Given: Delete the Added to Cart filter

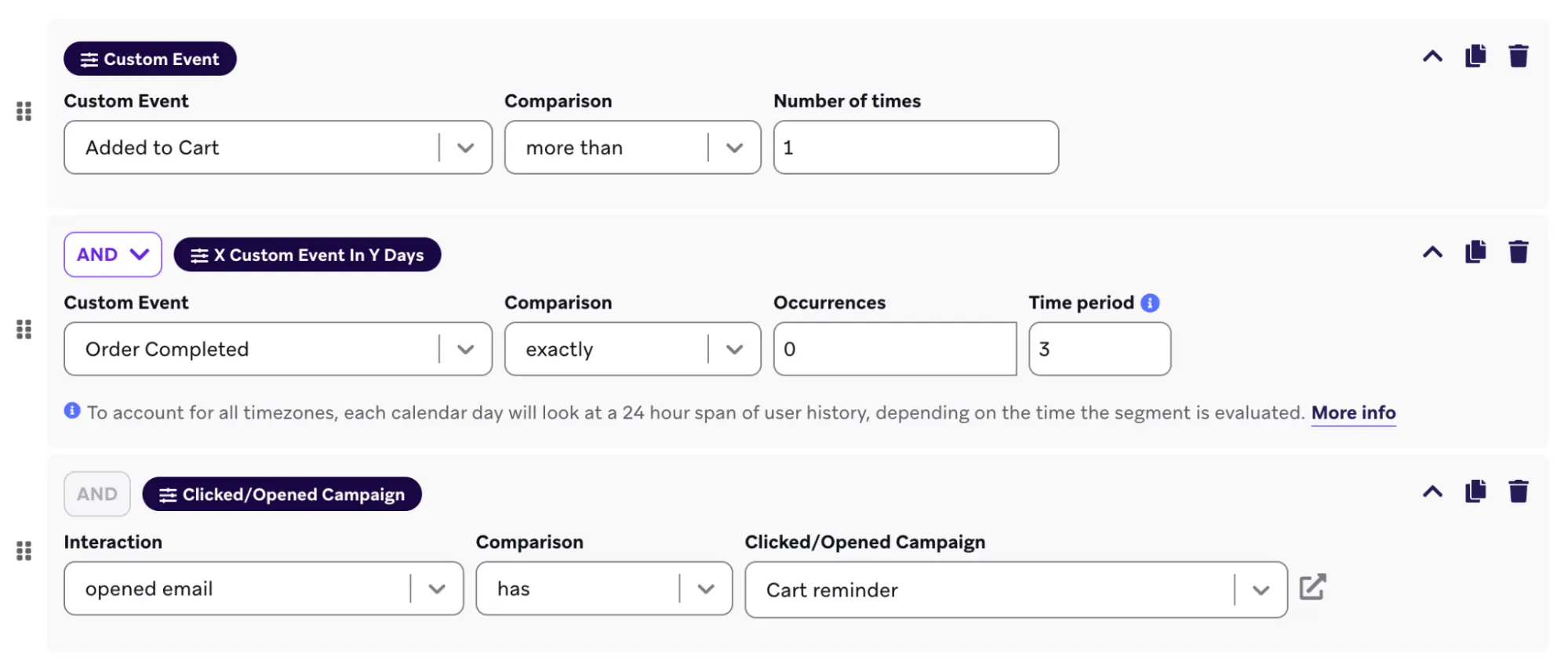Looking at the screenshot, I should 1519,56.
